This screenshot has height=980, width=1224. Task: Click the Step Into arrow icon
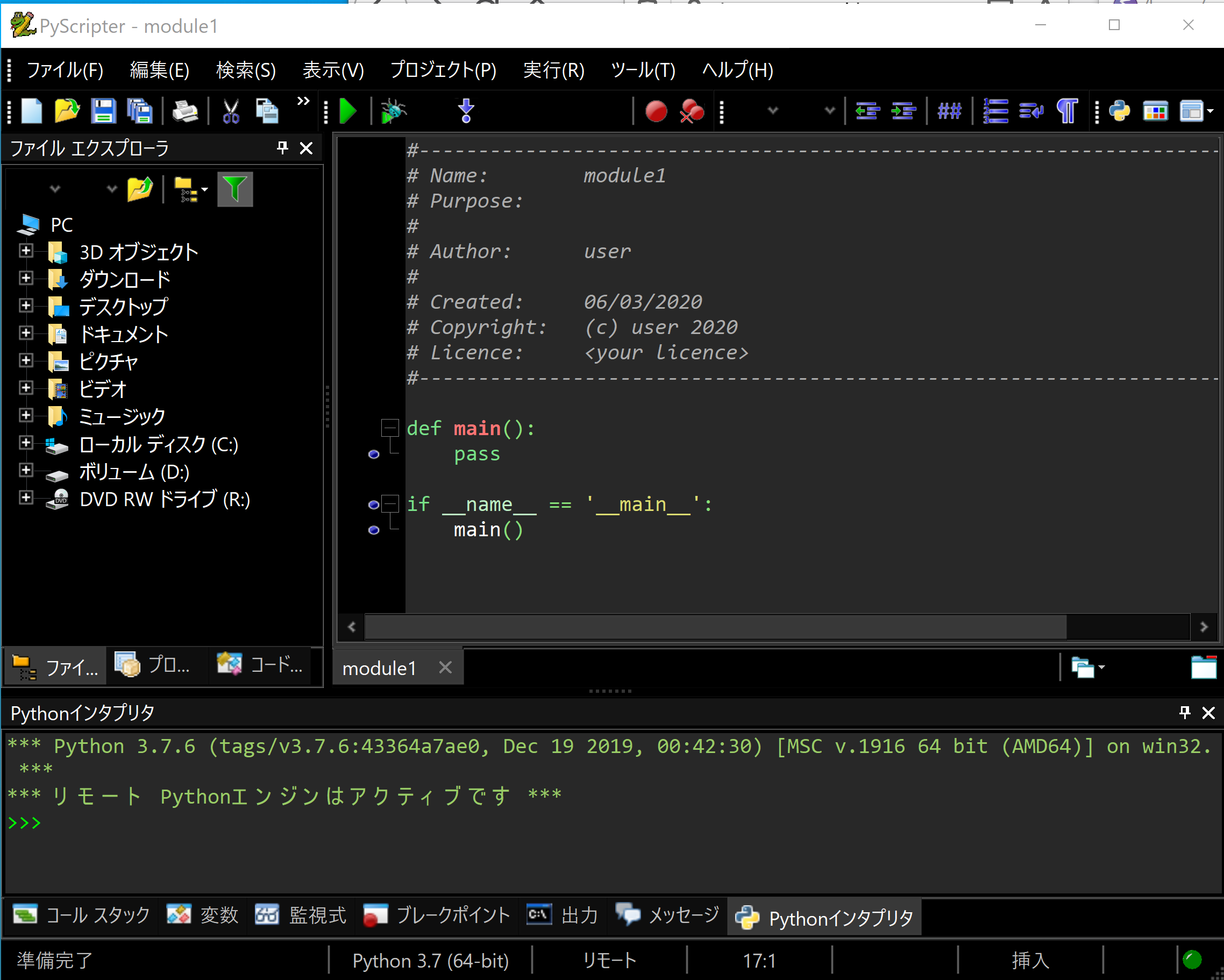point(466,111)
